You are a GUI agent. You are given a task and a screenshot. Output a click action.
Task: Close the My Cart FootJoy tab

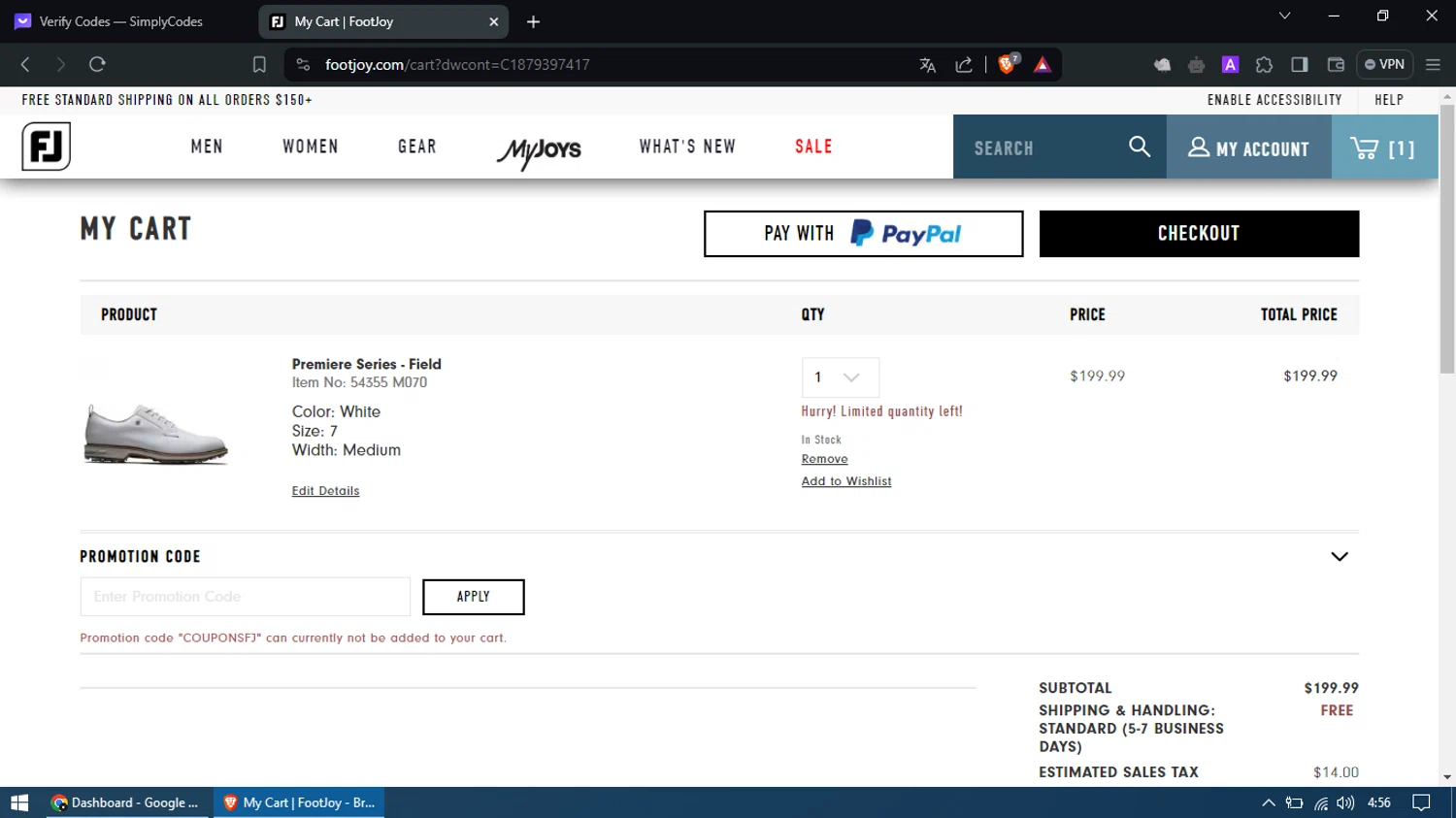coord(493,21)
